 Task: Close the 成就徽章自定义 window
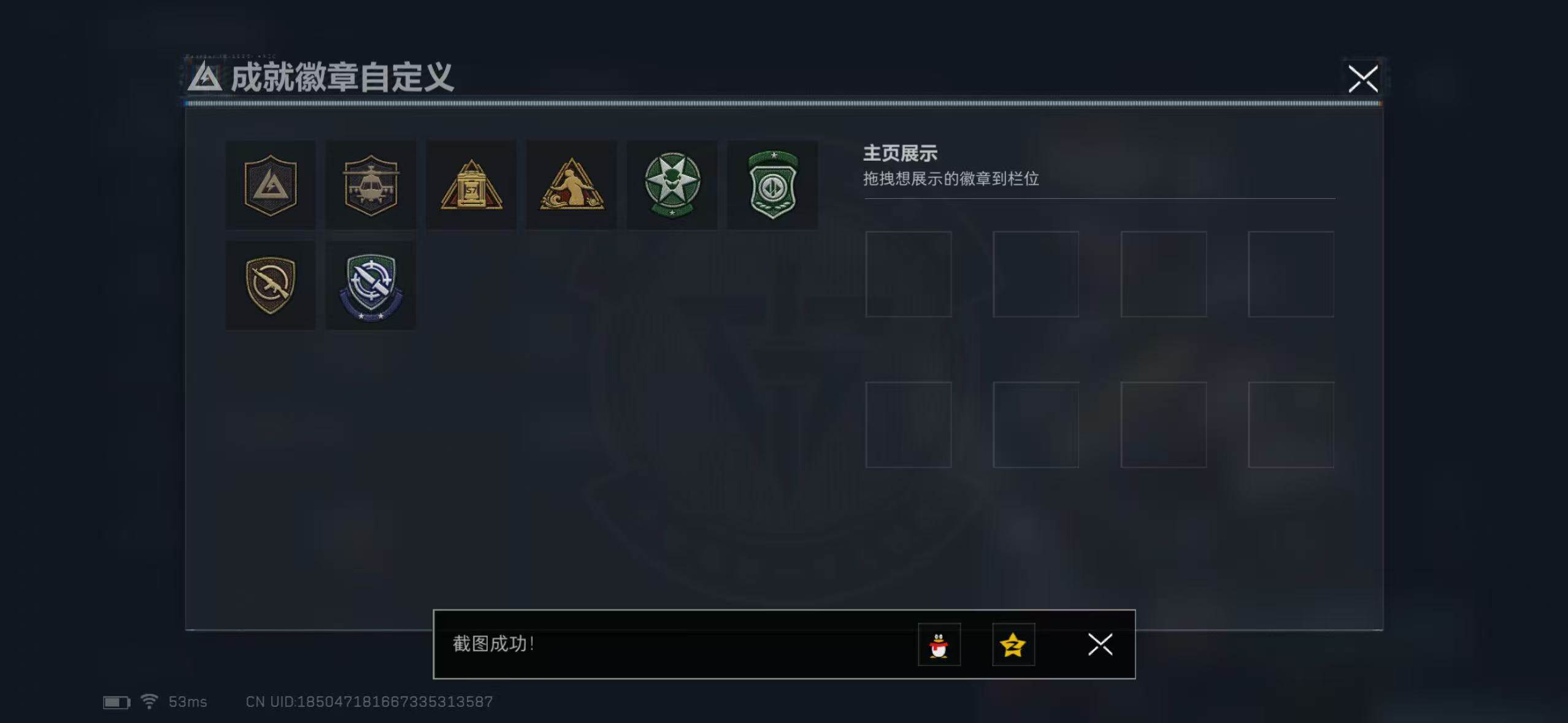1363,78
